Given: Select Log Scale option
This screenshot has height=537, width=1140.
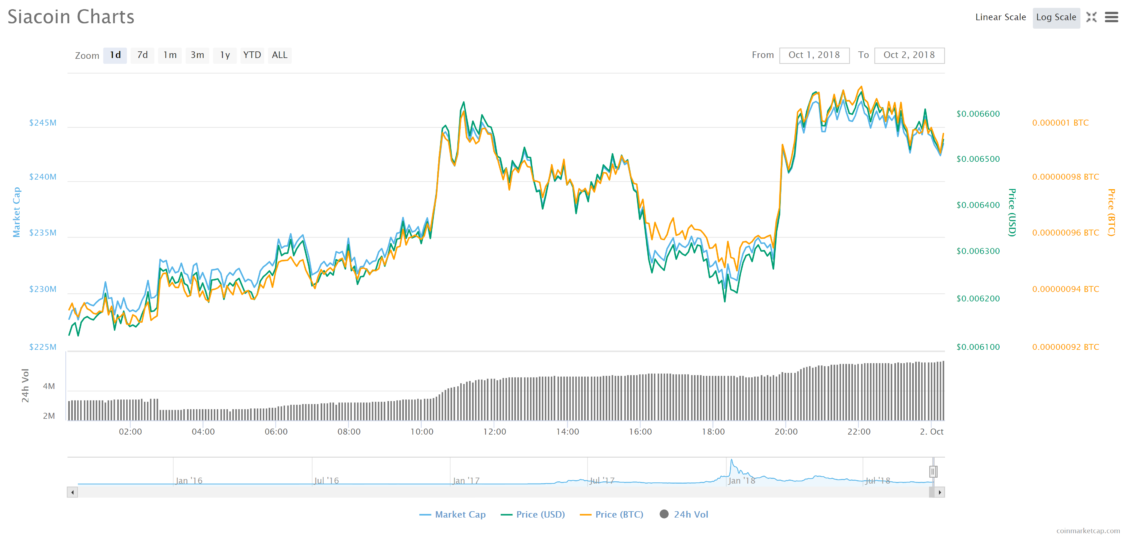Looking at the screenshot, I should tap(1056, 17).
